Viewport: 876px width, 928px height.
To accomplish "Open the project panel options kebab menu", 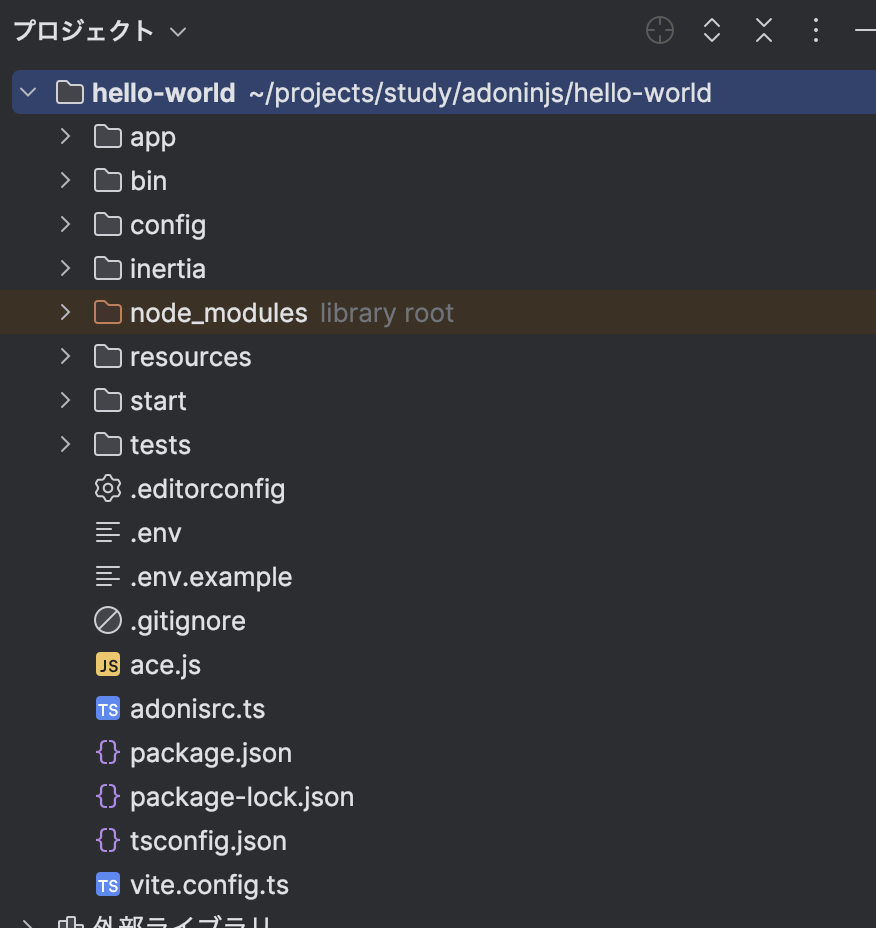I will (815, 30).
